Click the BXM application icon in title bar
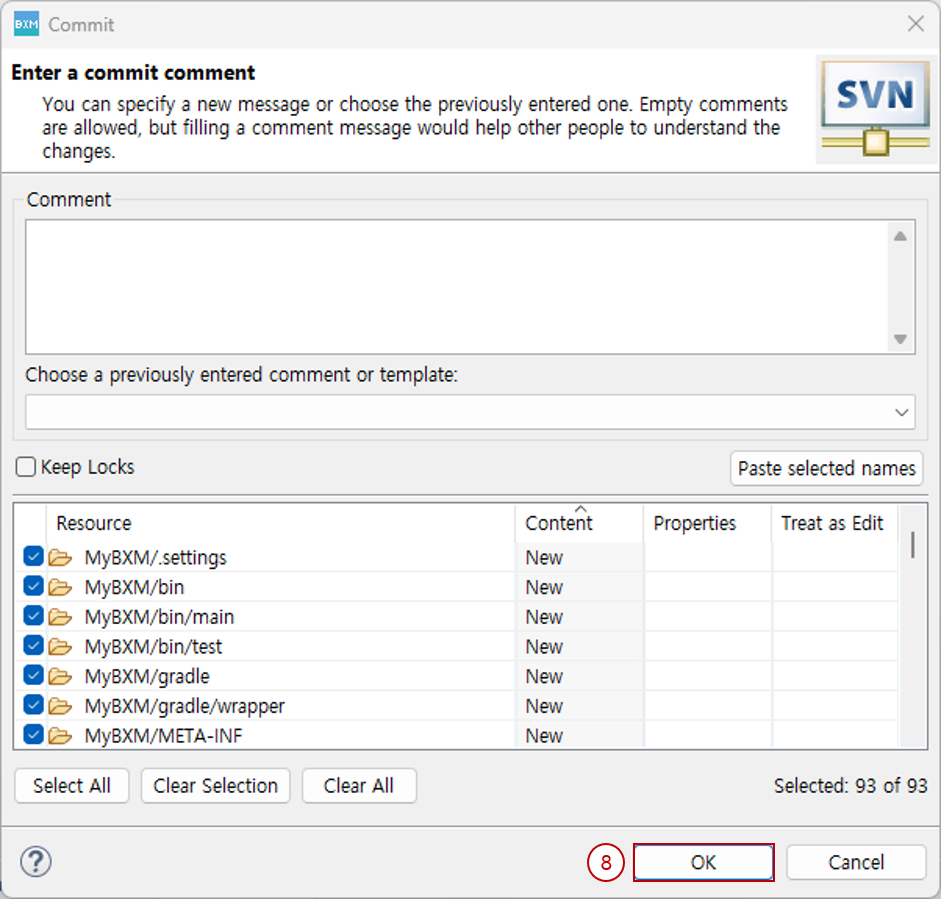 coord(26,24)
